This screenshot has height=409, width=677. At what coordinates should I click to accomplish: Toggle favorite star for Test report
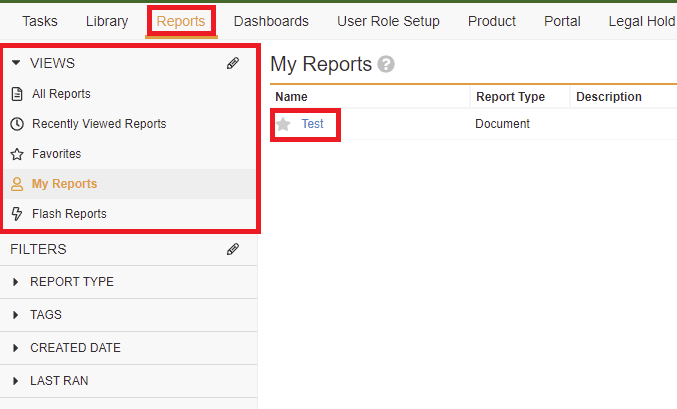coord(283,124)
